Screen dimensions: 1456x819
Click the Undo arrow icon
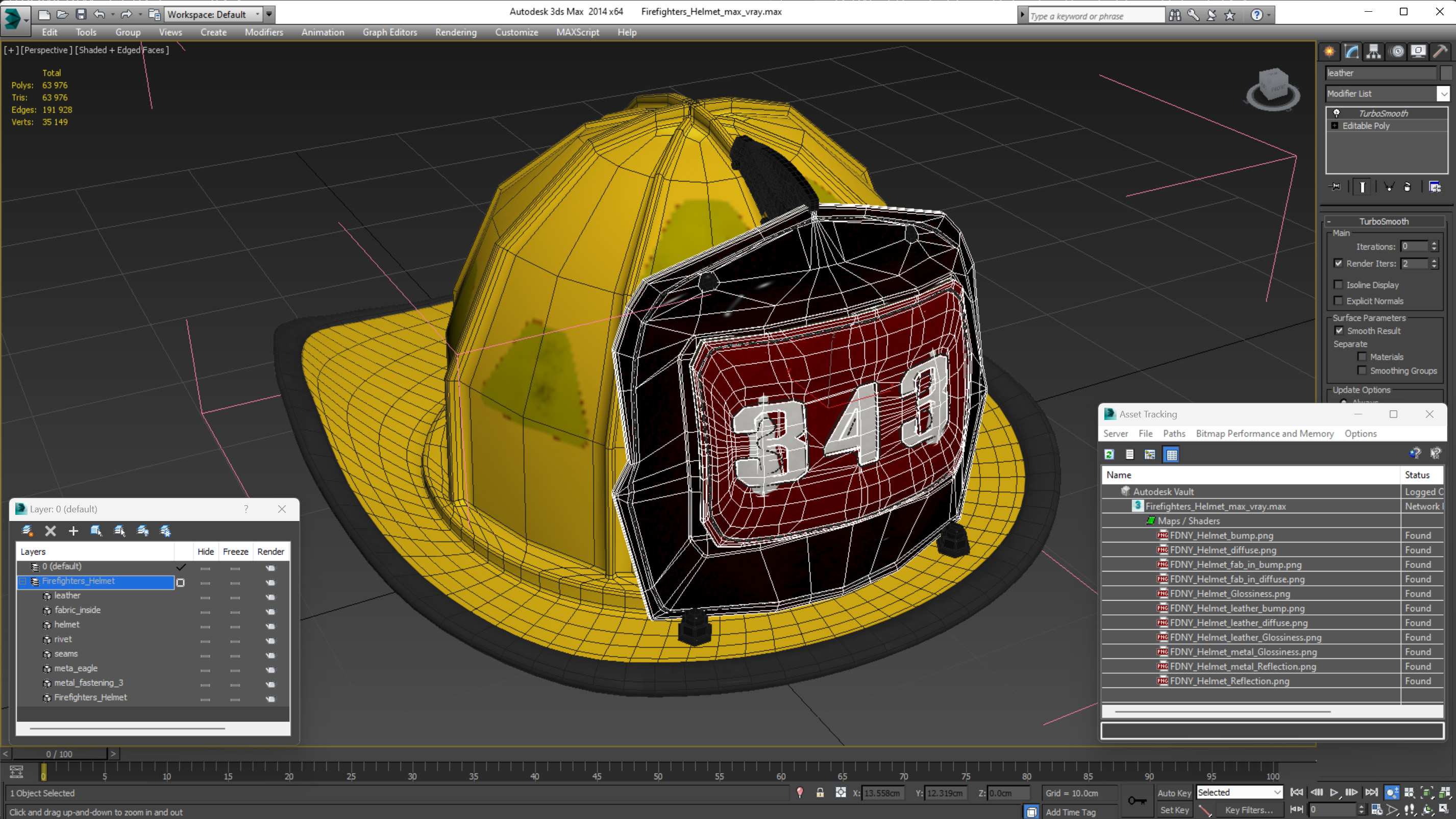pos(100,14)
